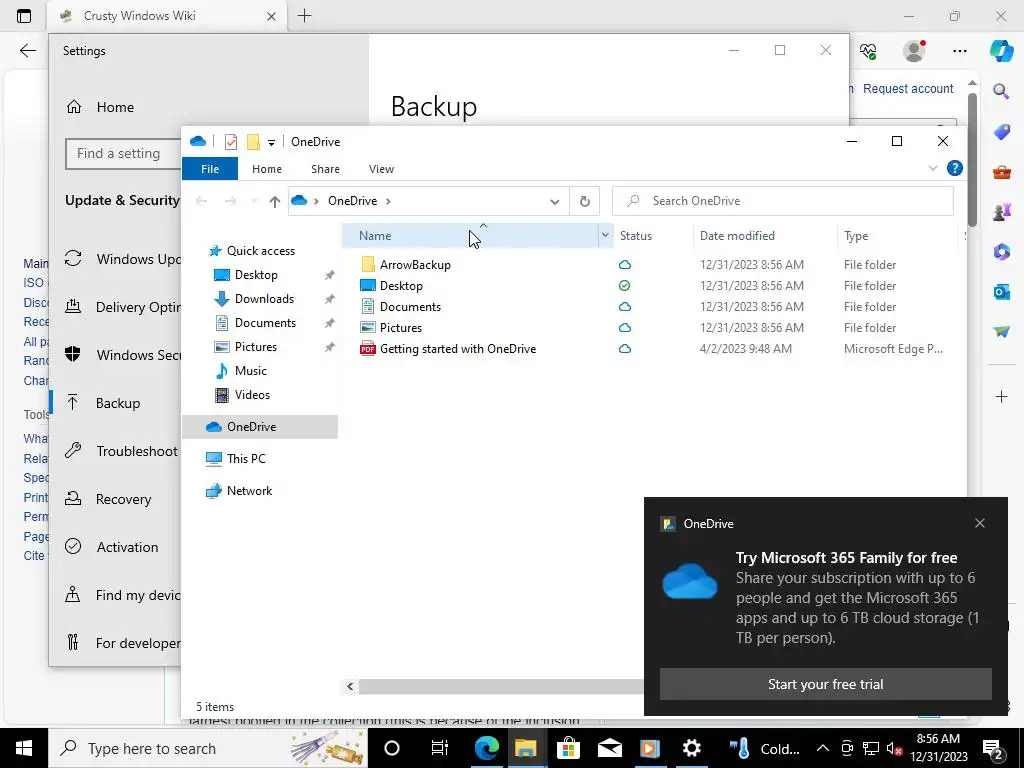Open Videos in navigation pane
This screenshot has width=1024, height=768.
click(252, 394)
